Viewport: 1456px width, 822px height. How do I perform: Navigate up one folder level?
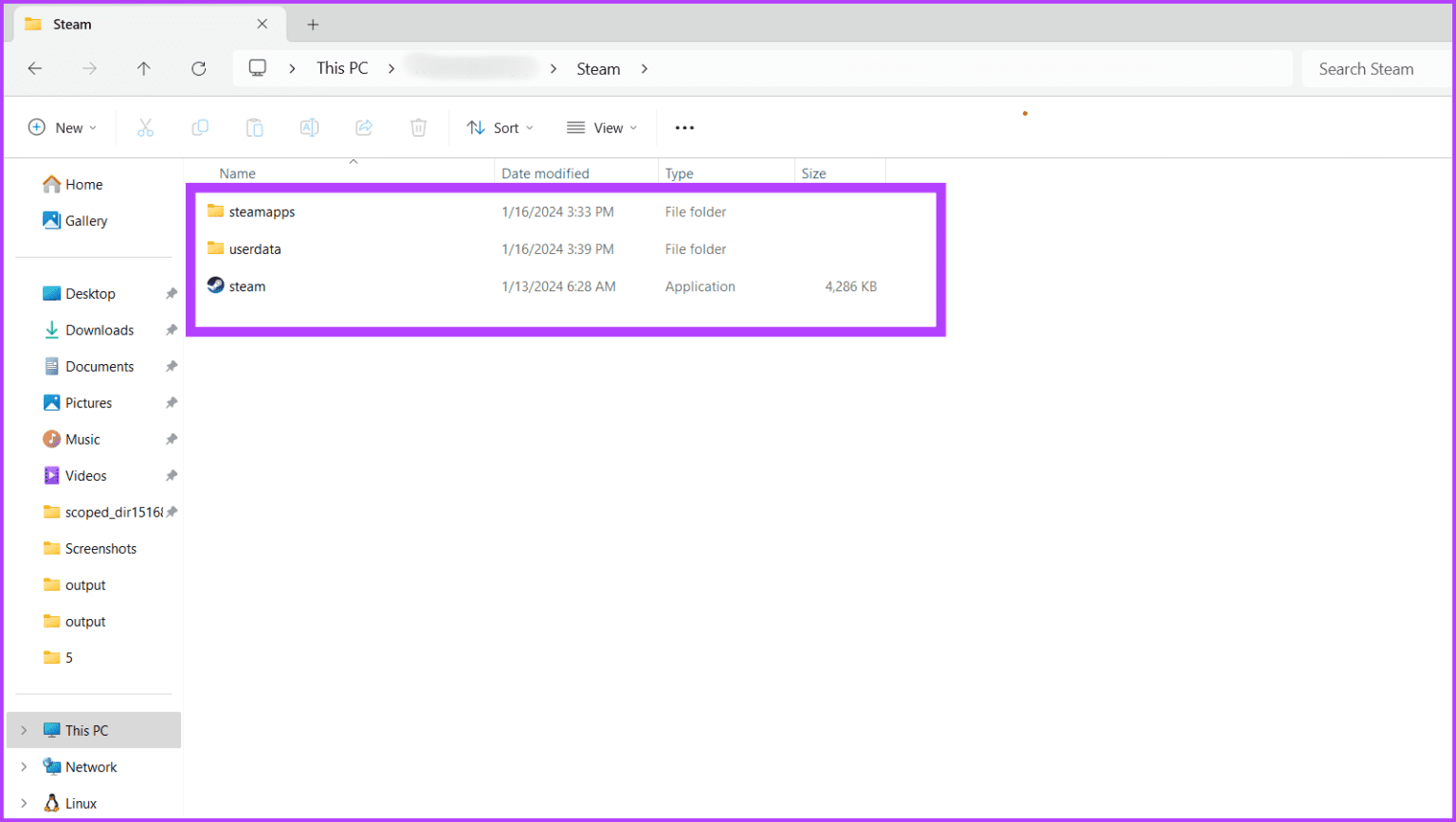[x=143, y=68]
